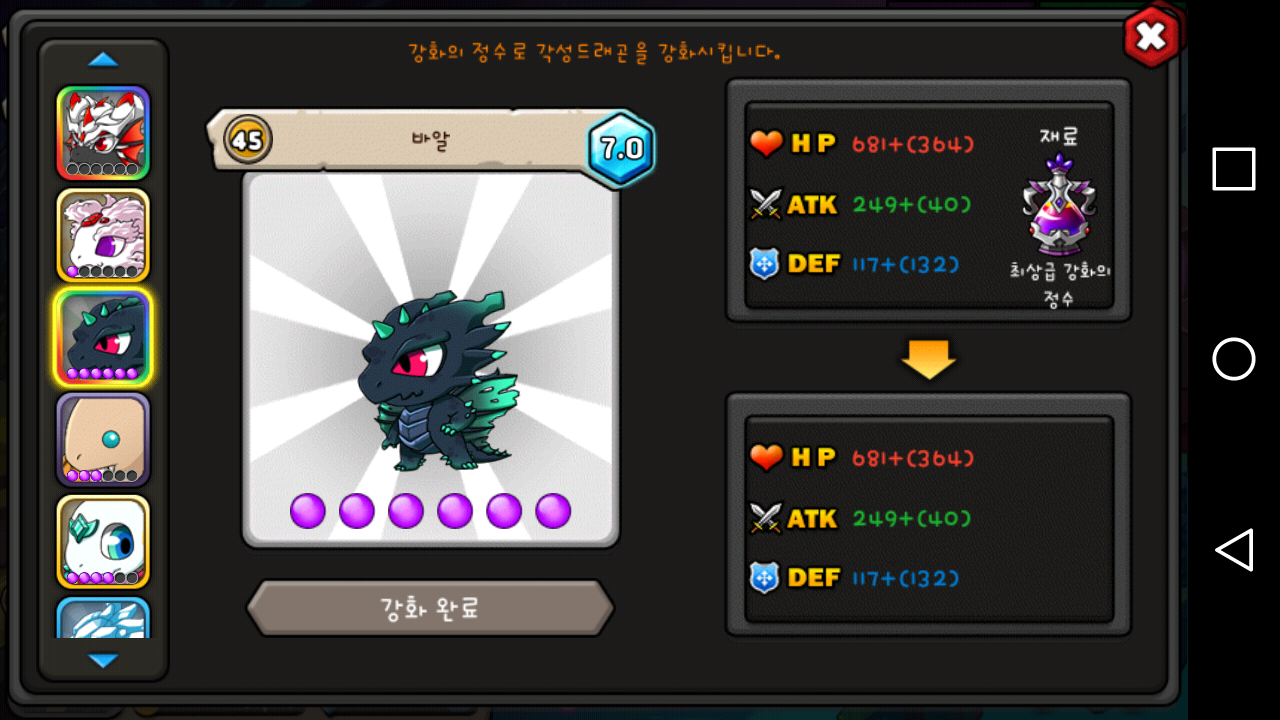Select the white blue-eyed dragon thumbnail

coord(103,542)
